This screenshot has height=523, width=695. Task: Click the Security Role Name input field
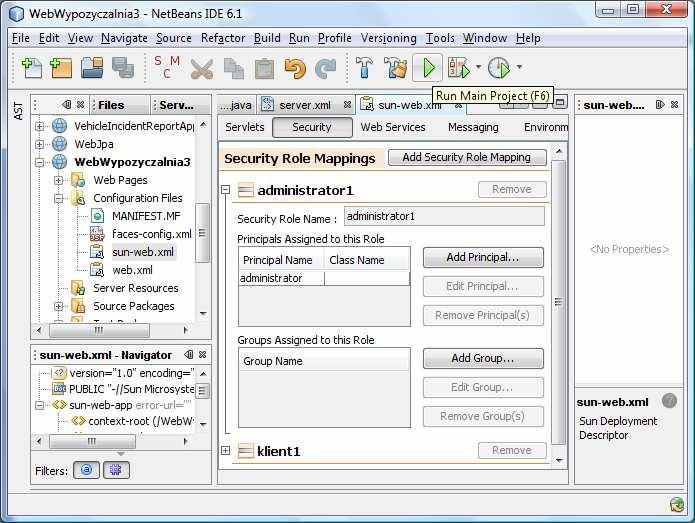click(x=445, y=216)
